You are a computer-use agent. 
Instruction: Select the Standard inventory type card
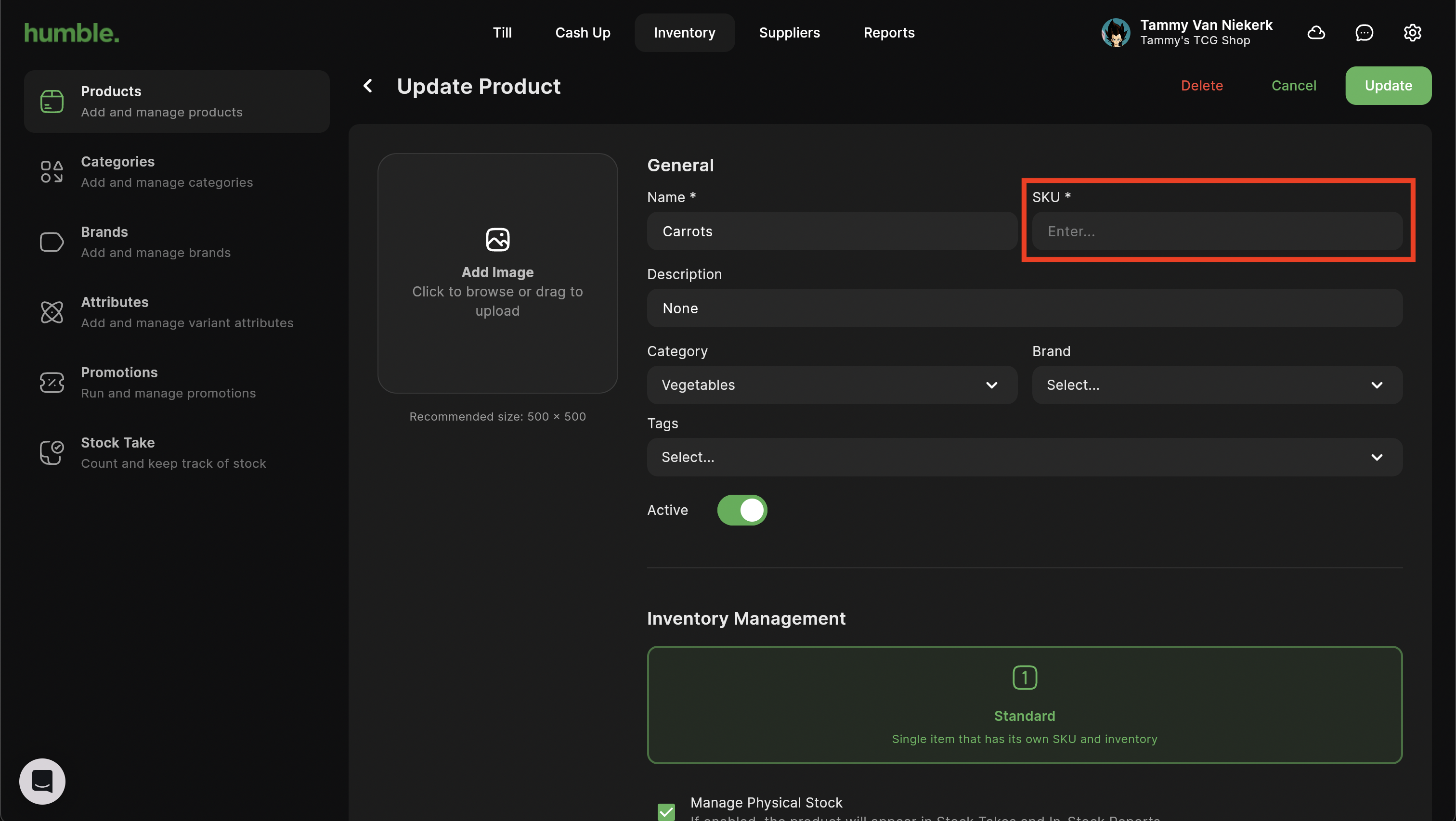pos(1024,705)
